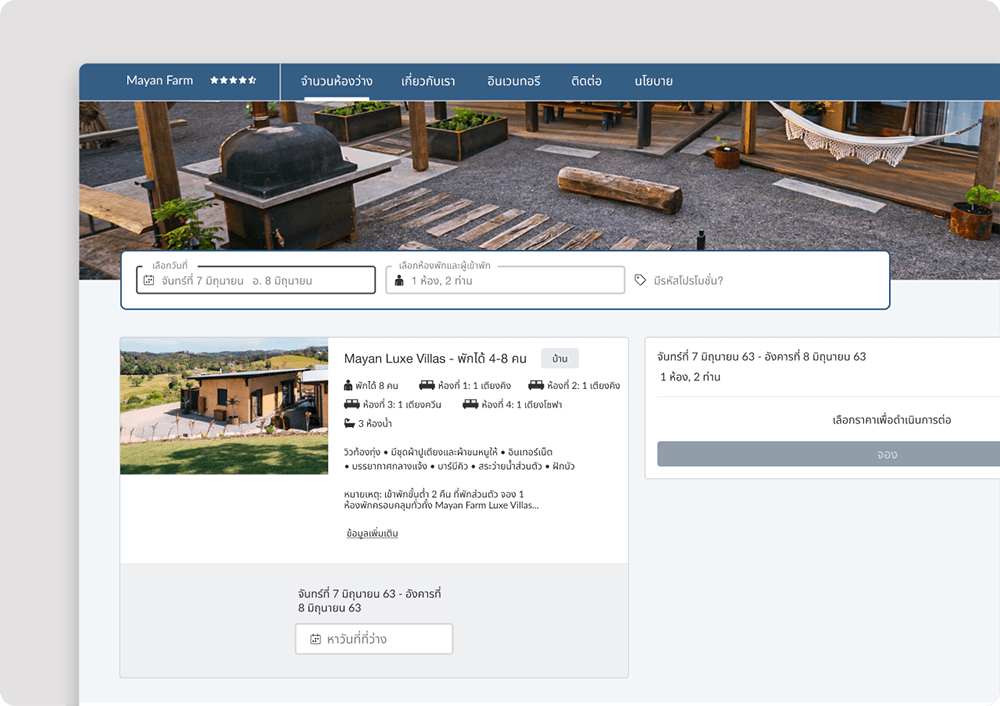Go to the 'ติดต่อ' nav item
Viewport: 1000px width, 706px height.
[x=586, y=81]
